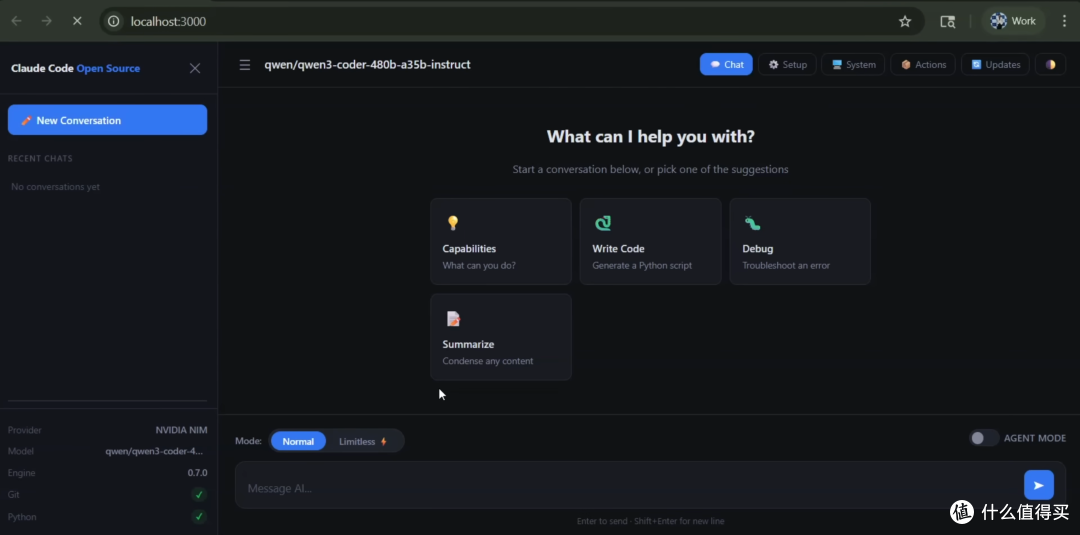Stop page loading with the X button
The image size is (1080, 535).
point(77,21)
